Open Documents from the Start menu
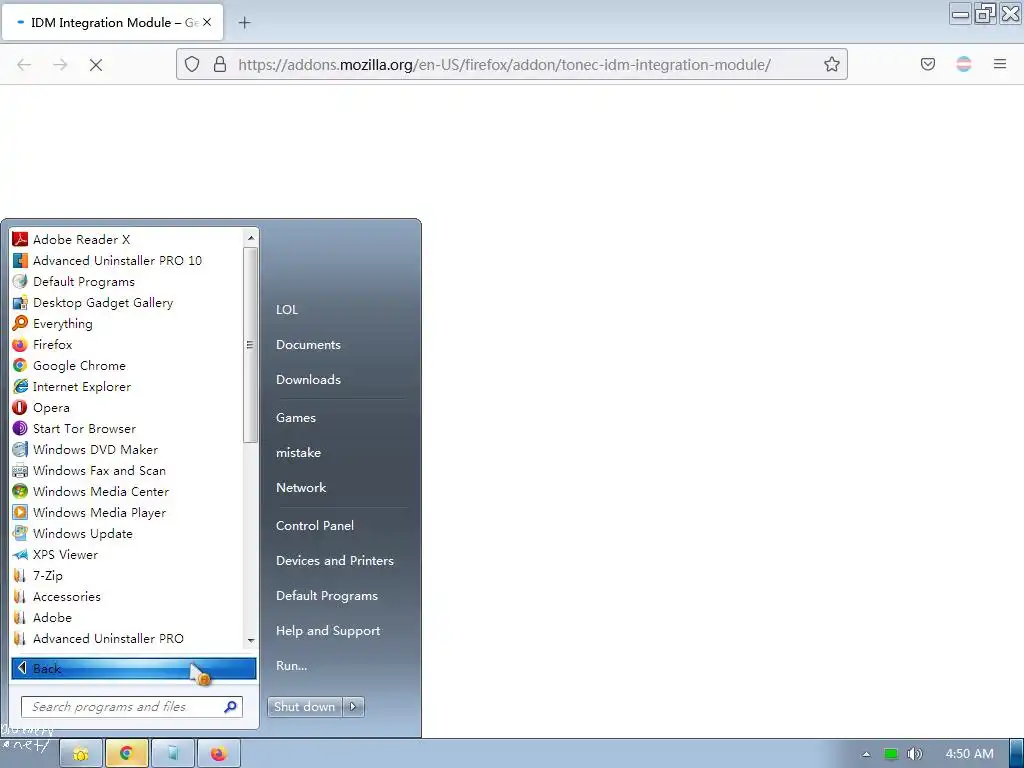1024x768 pixels. pyautogui.click(x=308, y=345)
